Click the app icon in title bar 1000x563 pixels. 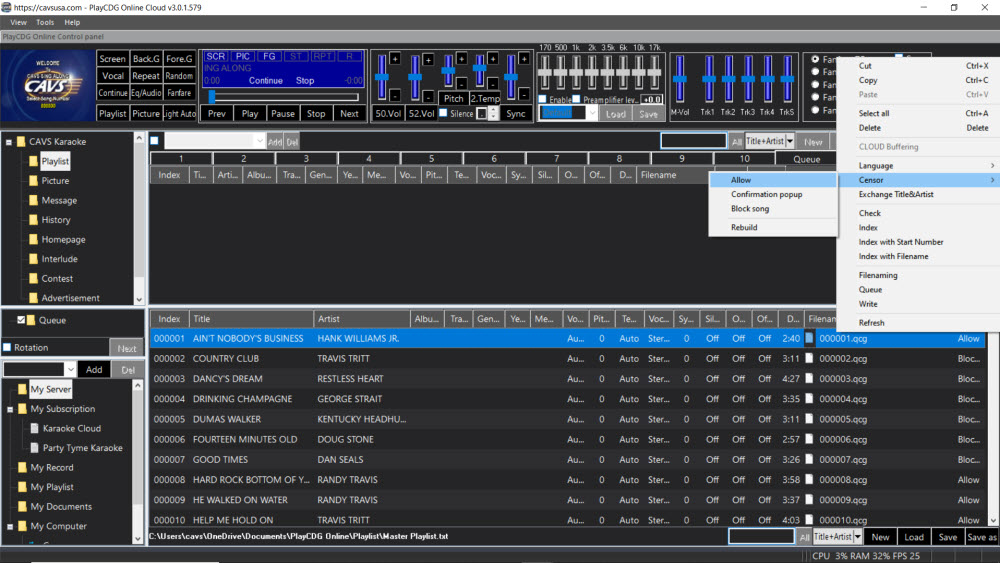coord(6,7)
